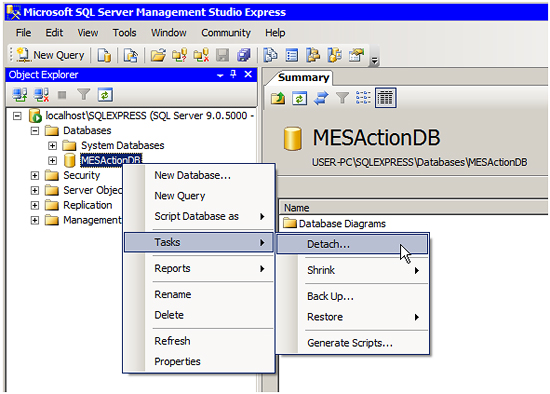
Task: Choose Delete from context menu
Action: (199, 315)
